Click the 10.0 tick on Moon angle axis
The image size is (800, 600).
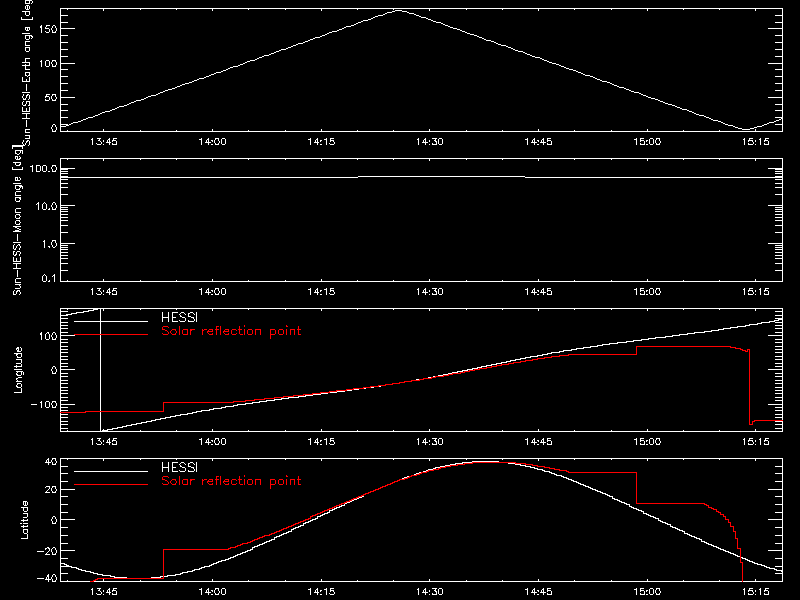[x=46, y=206]
